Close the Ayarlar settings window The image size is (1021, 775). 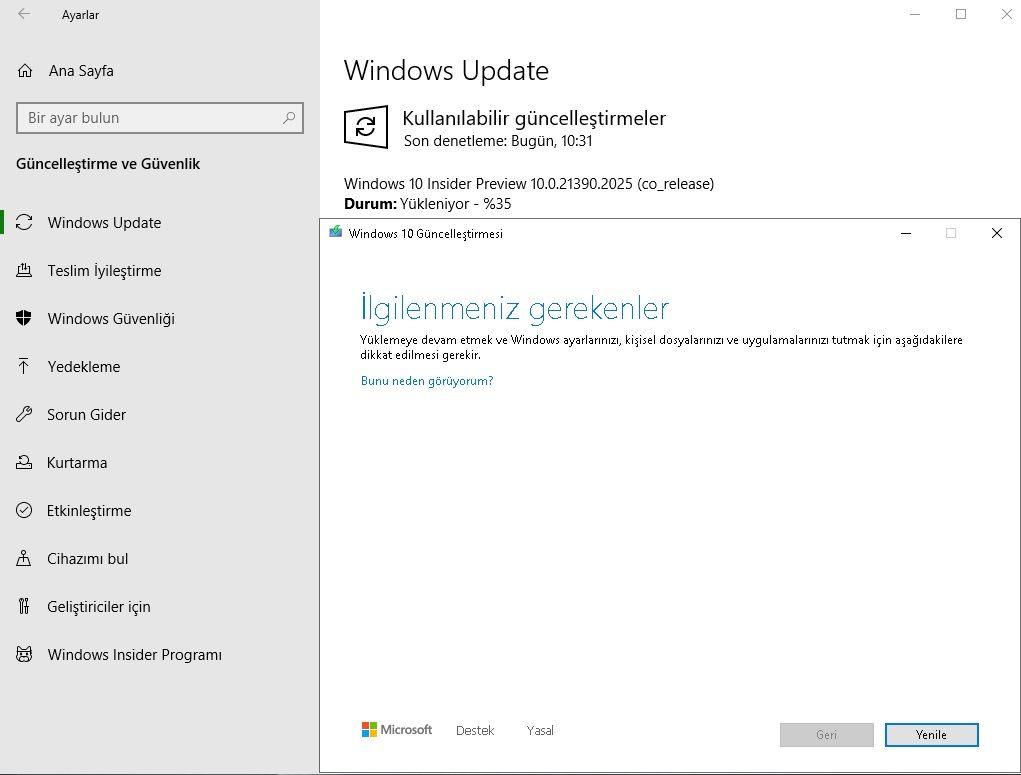pos(1006,14)
